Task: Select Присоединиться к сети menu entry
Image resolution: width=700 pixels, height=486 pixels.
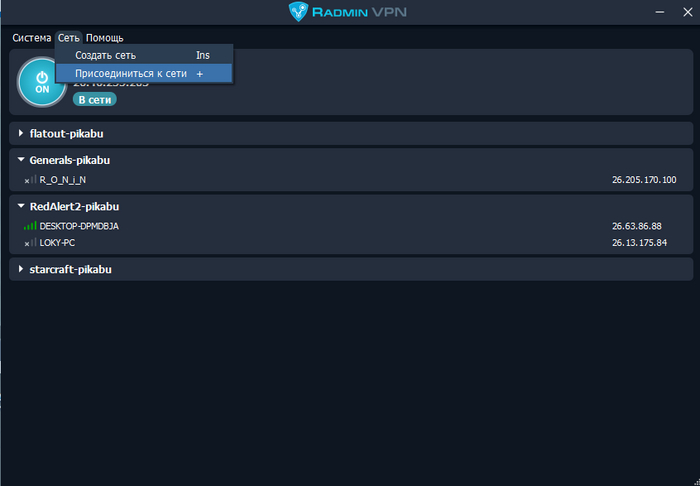Action: click(x=144, y=74)
